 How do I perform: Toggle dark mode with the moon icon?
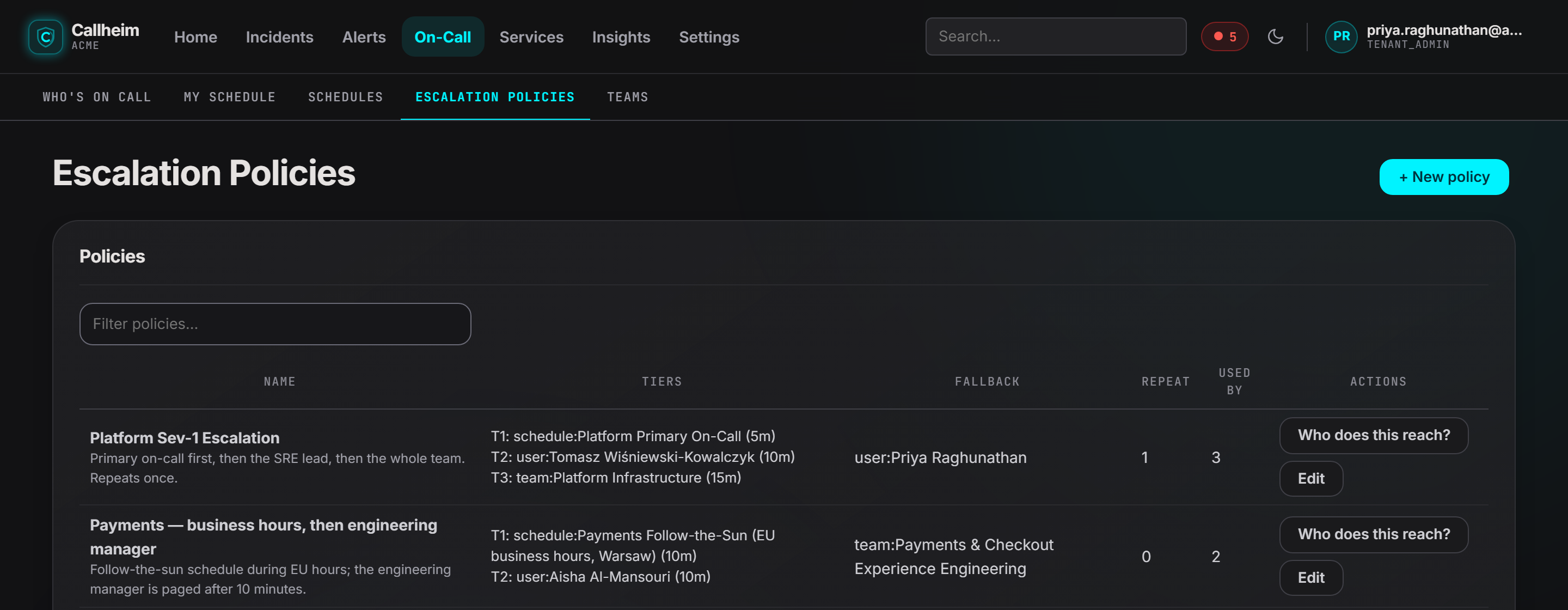point(1275,37)
